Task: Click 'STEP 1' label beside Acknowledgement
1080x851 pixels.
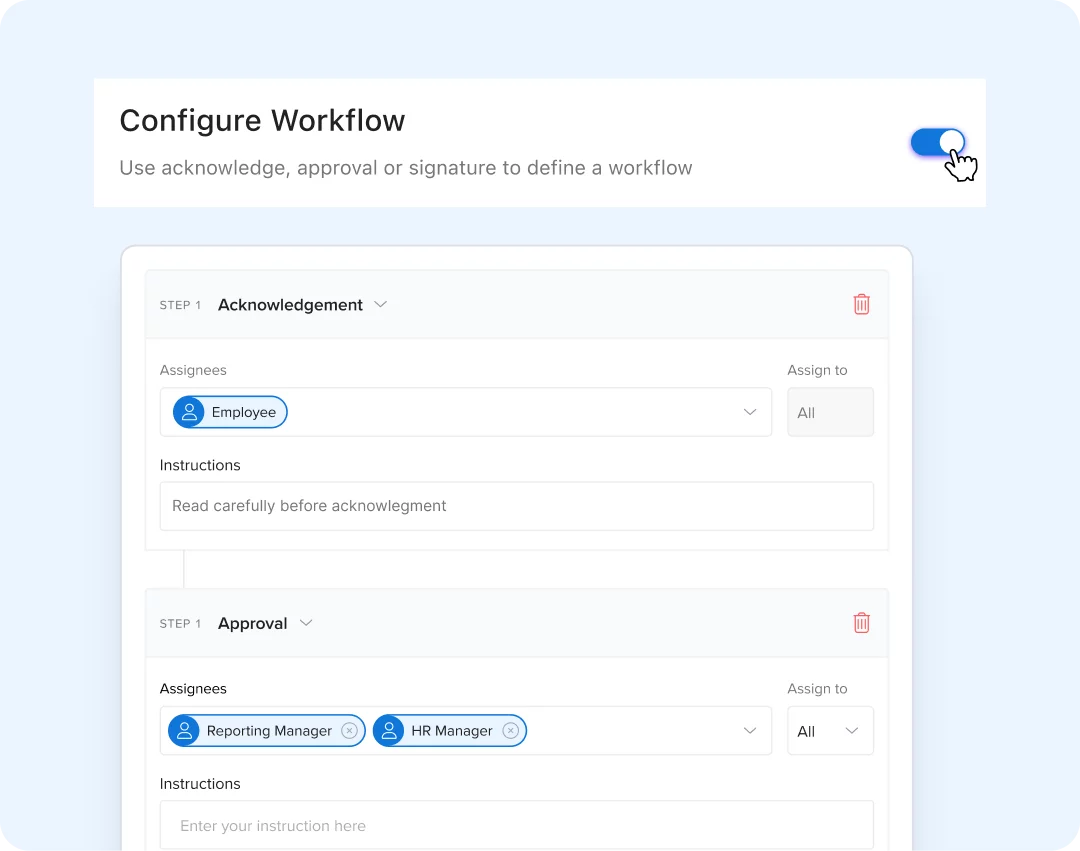Action: click(180, 305)
